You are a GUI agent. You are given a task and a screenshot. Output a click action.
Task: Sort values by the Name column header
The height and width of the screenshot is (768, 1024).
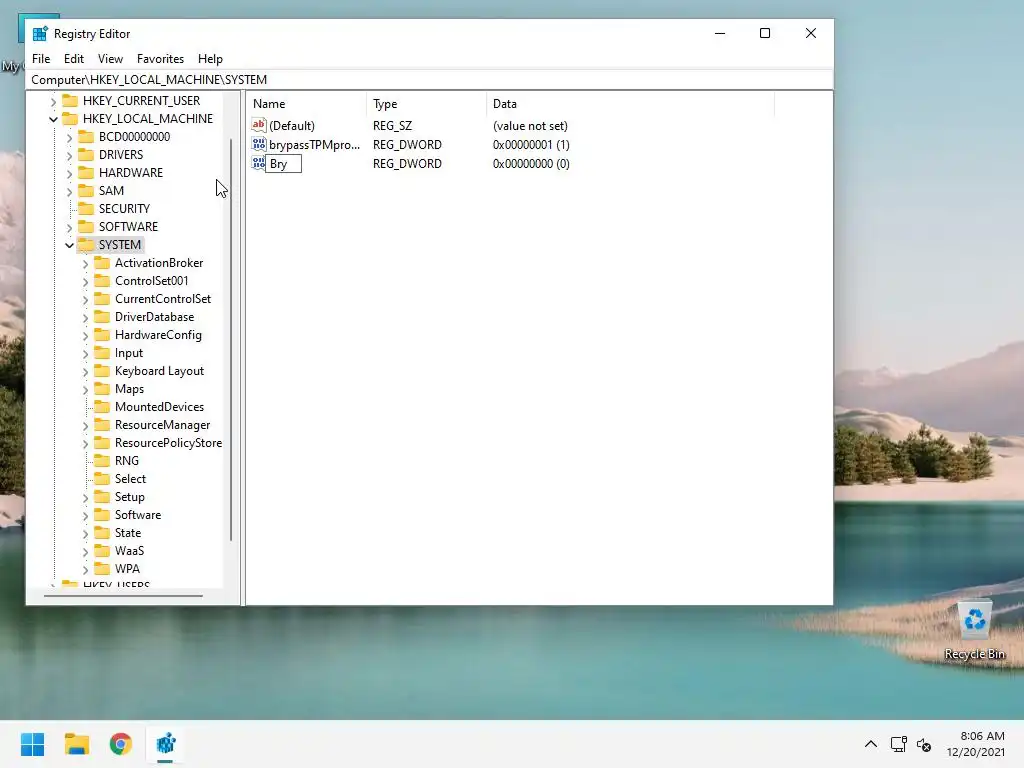(x=306, y=104)
